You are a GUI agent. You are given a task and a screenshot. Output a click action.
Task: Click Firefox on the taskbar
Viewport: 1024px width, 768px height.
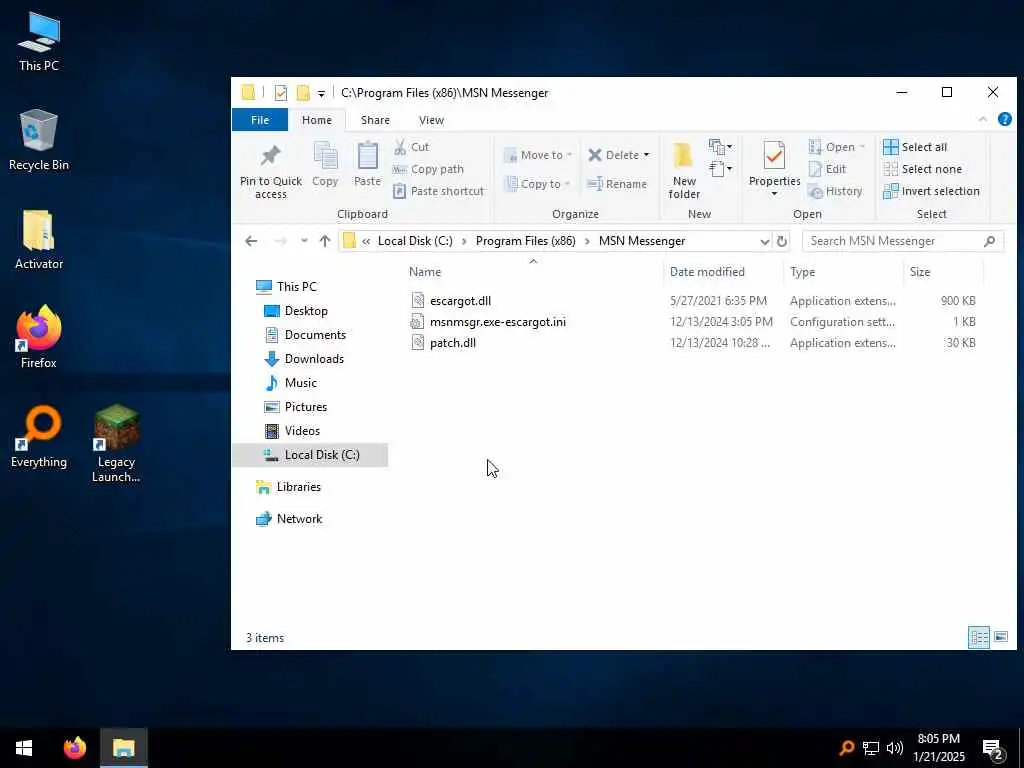pos(74,748)
